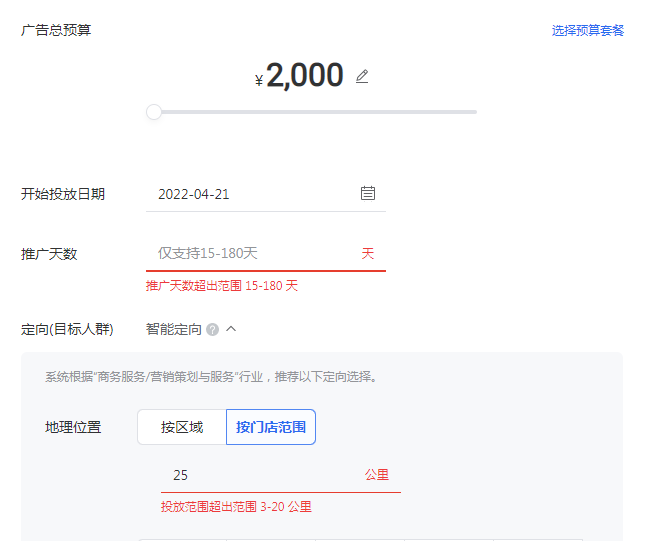Click the 地理位置 label
The image size is (645, 542).
coord(73,427)
